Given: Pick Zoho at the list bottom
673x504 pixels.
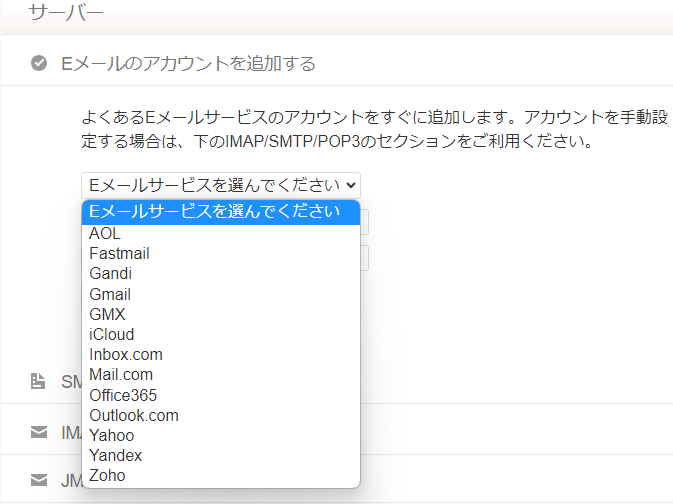Looking at the screenshot, I should (x=221, y=476).
